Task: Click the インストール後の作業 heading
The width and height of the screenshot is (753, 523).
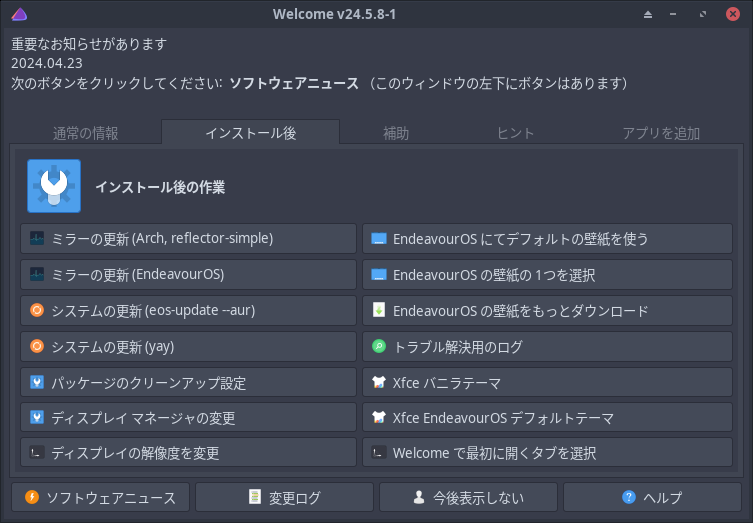Action: click(160, 187)
